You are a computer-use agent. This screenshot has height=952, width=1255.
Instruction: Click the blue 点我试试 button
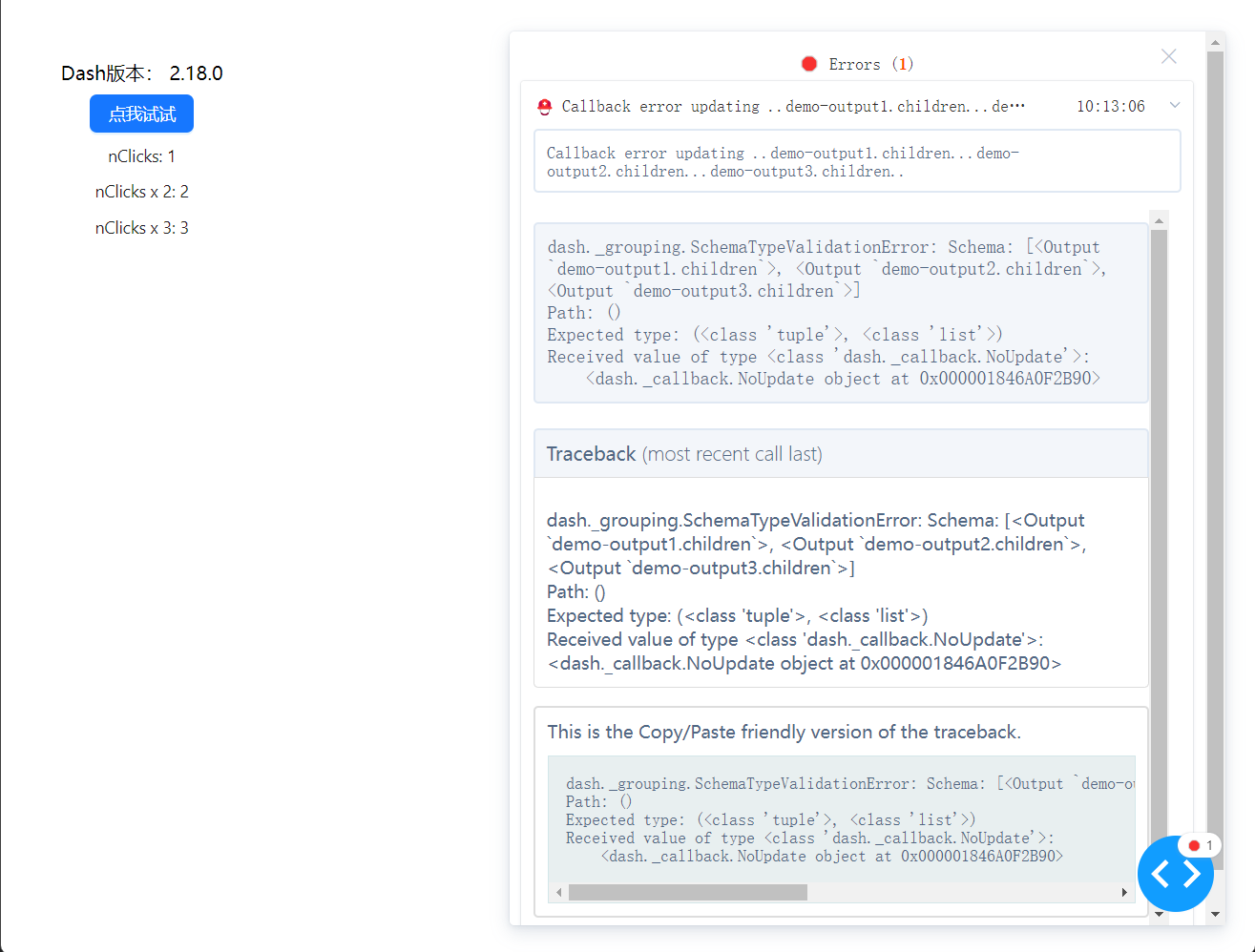tap(141, 114)
